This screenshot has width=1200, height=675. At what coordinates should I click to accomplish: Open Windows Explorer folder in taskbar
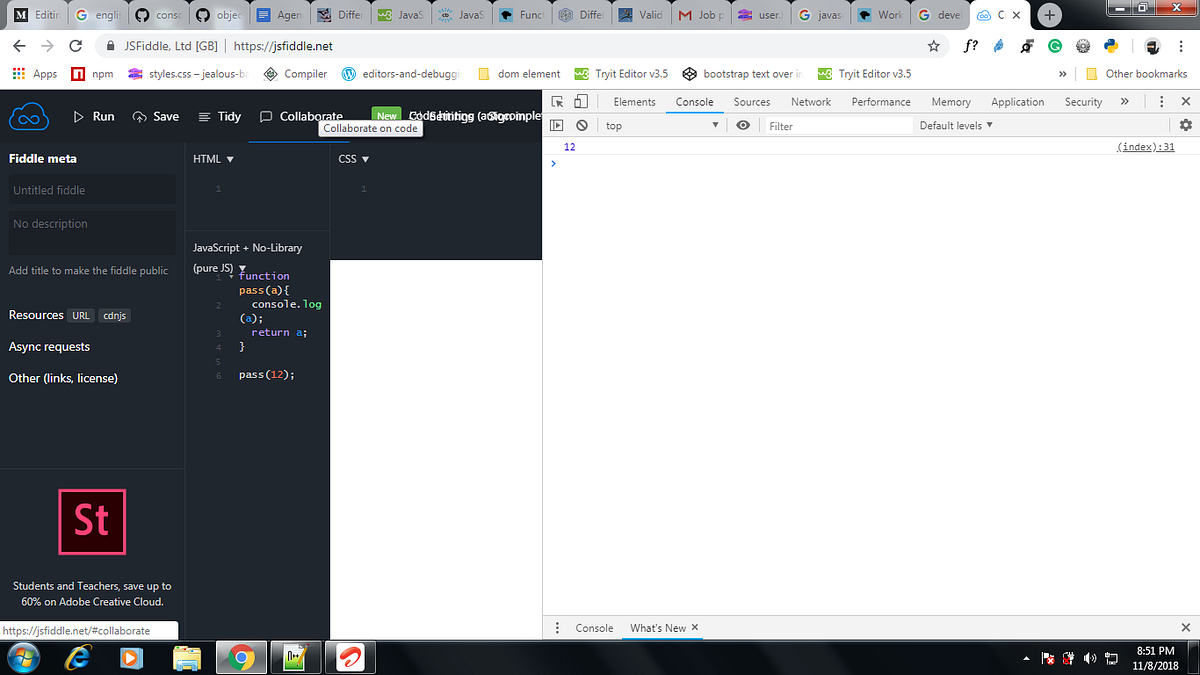click(186, 658)
